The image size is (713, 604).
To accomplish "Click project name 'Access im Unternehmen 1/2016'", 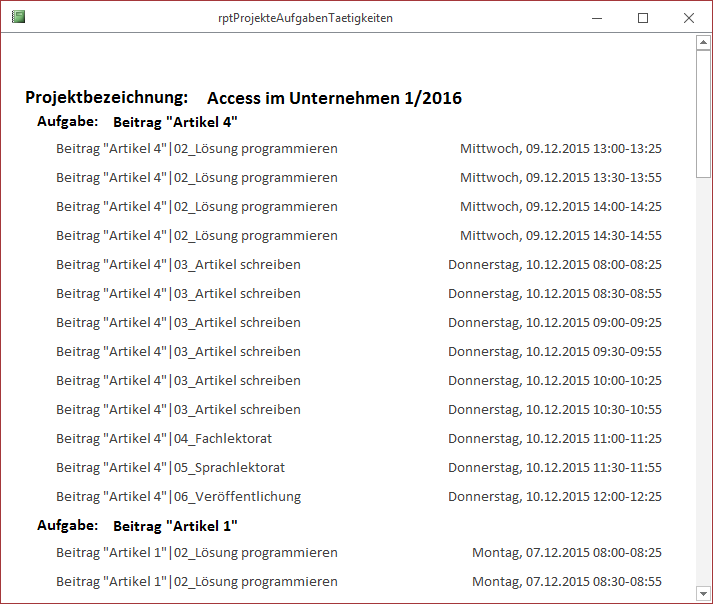I will [335, 98].
